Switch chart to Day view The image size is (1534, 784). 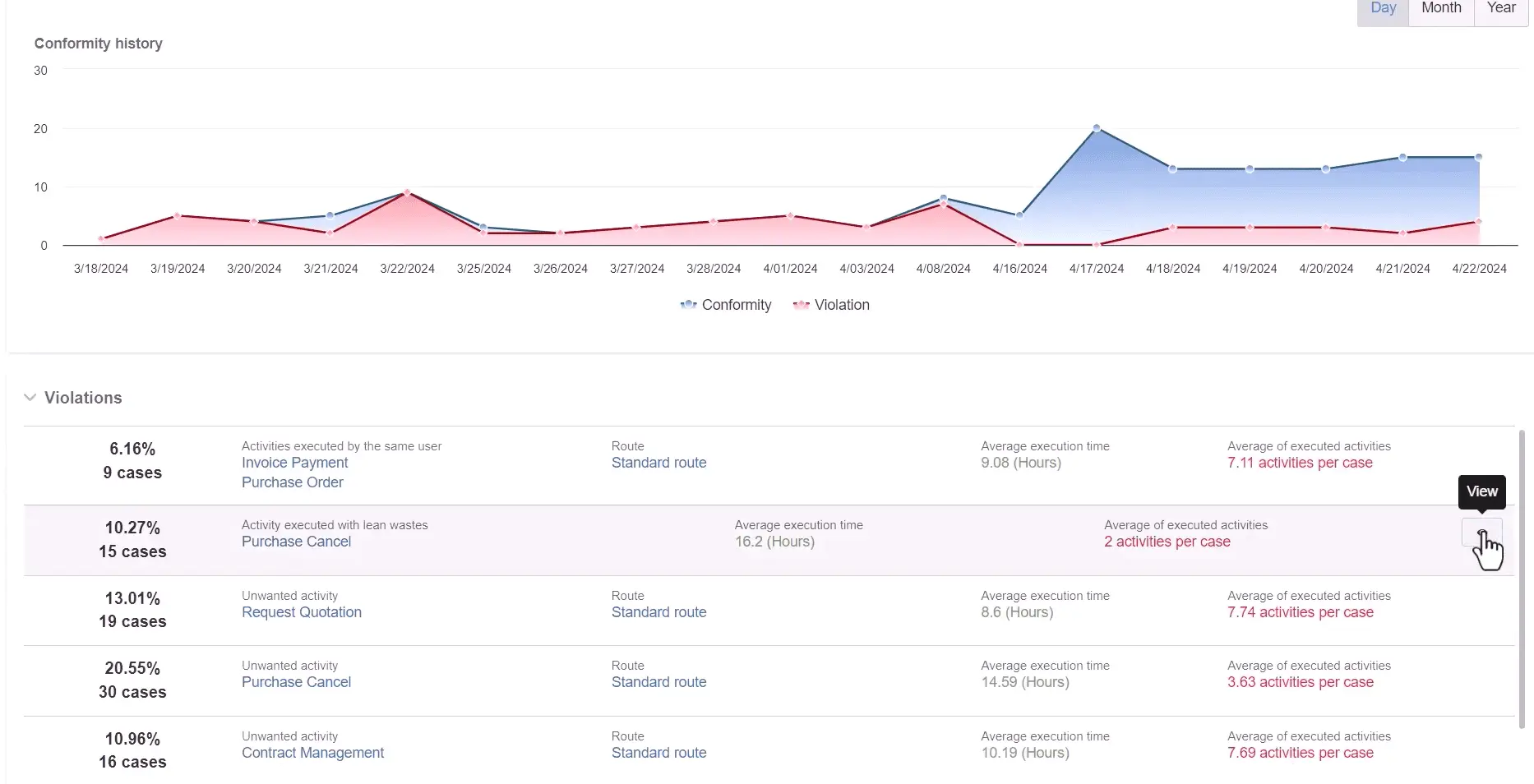(1383, 8)
